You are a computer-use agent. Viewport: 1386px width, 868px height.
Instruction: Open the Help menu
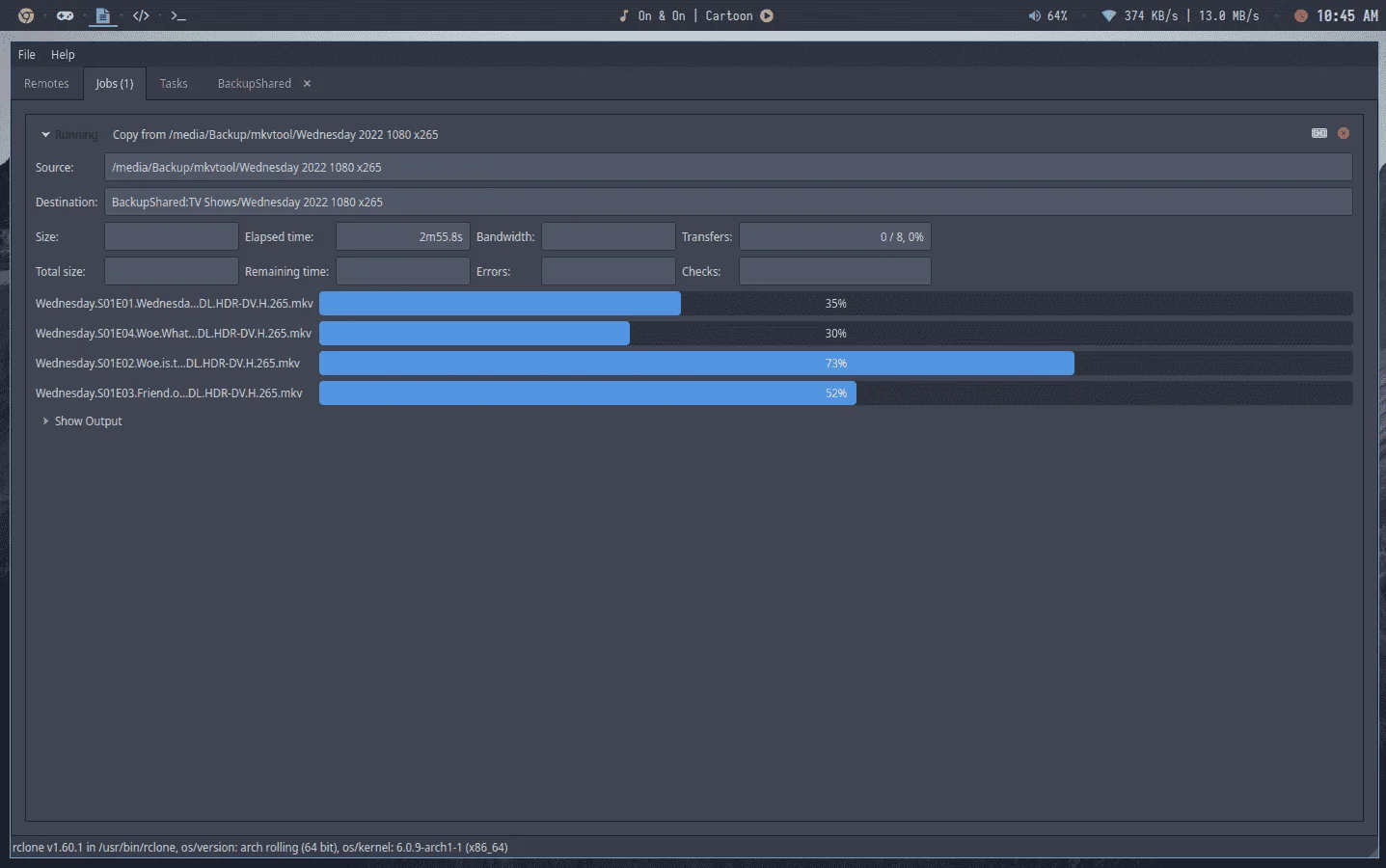click(63, 54)
